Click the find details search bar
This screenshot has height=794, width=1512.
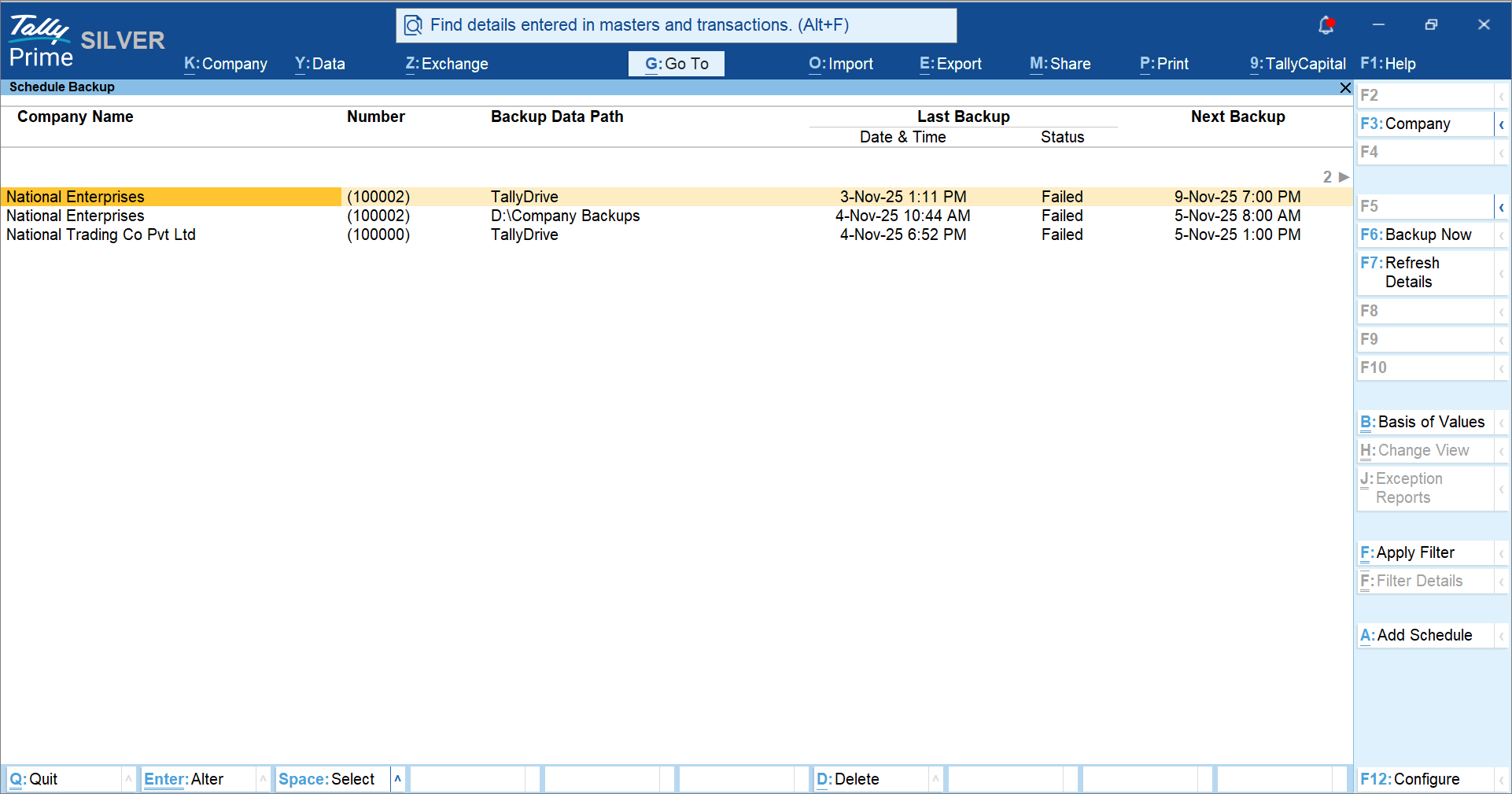click(x=677, y=24)
